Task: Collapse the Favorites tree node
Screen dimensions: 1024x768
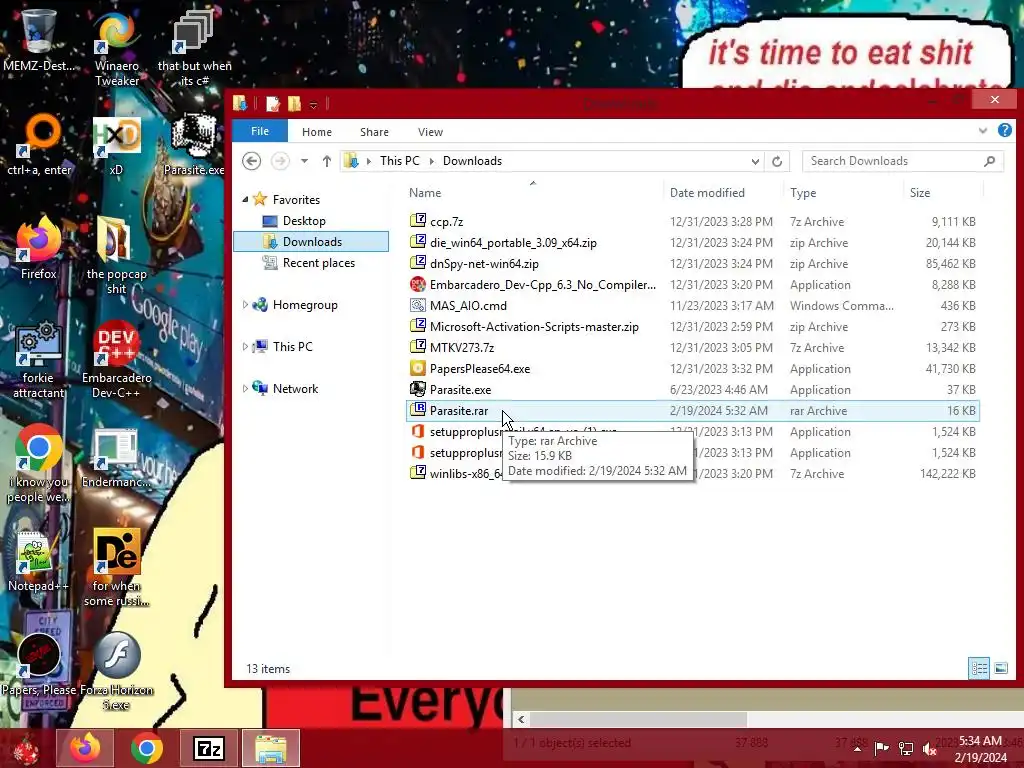Action: click(x=246, y=199)
